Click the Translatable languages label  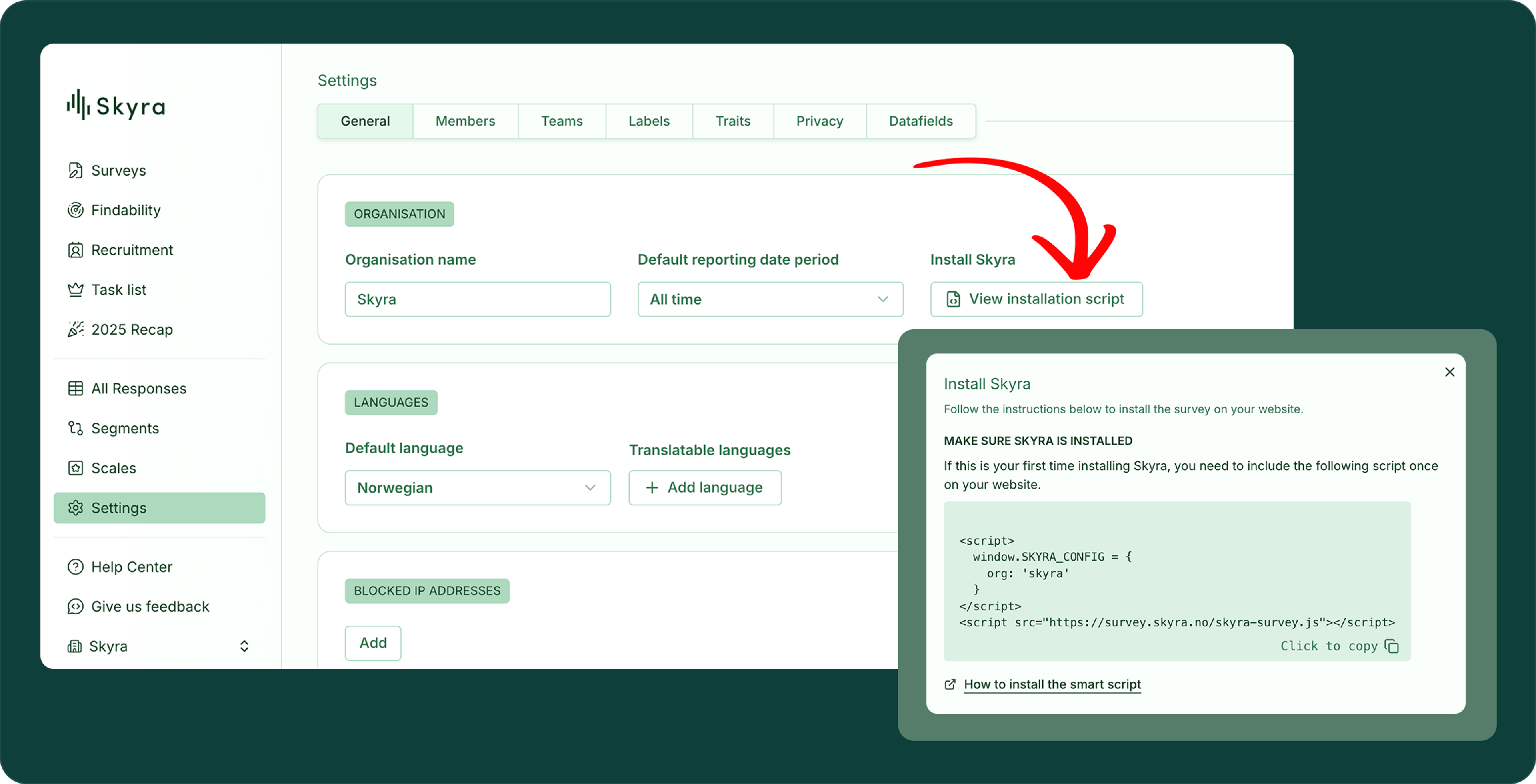click(x=710, y=450)
